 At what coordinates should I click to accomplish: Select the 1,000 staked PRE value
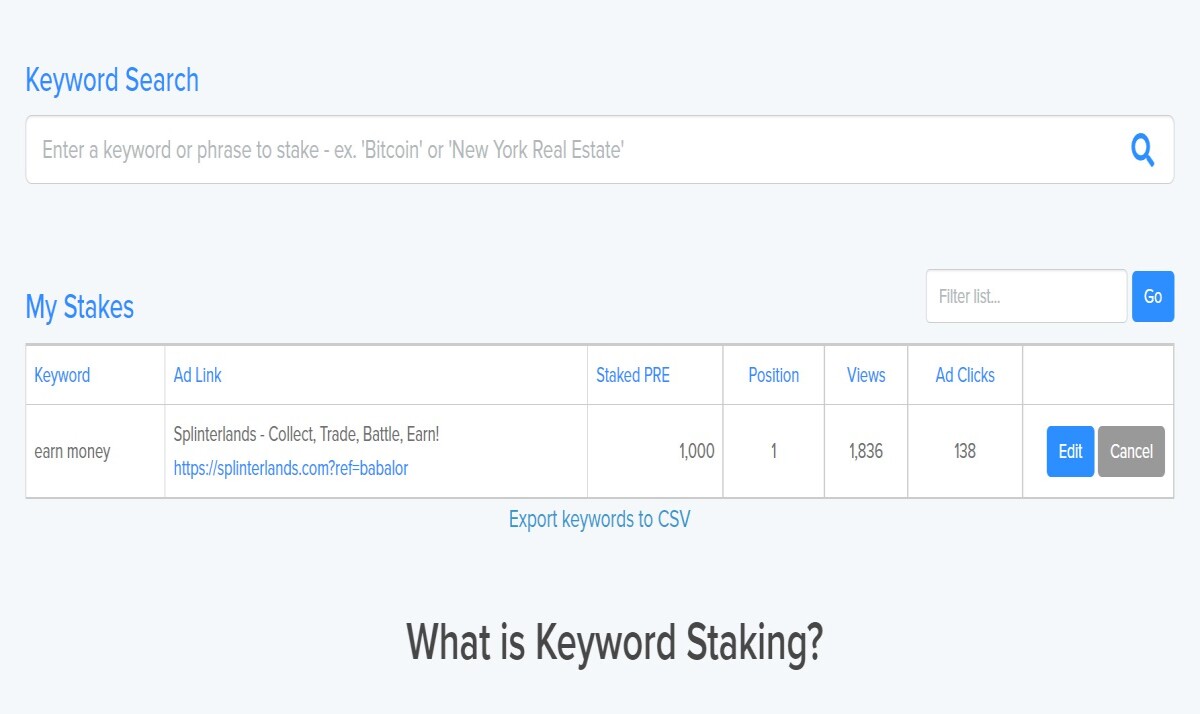click(x=697, y=451)
